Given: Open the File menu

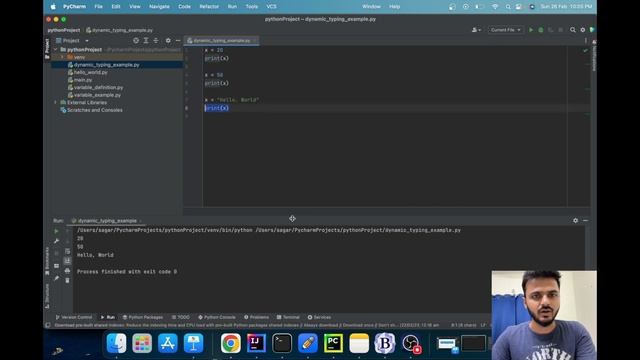Looking at the screenshot, I should [98, 7].
